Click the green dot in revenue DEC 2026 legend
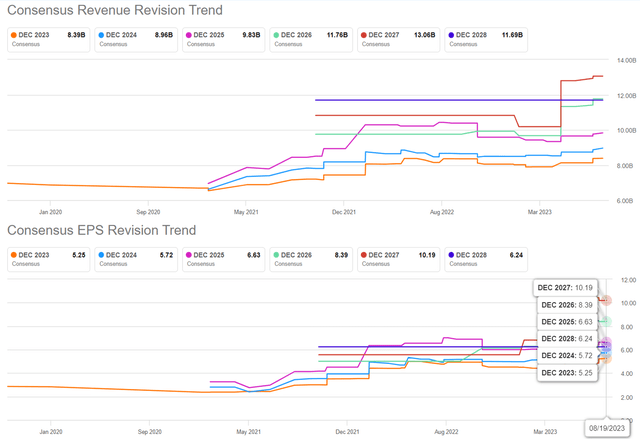Image resolution: width=640 pixels, height=439 pixels. 276,35
